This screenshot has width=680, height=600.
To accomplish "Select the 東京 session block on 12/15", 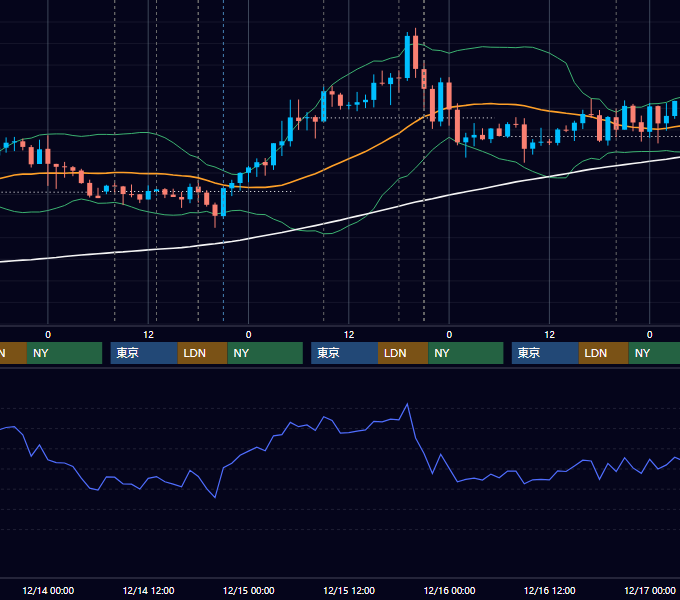I will click(344, 353).
